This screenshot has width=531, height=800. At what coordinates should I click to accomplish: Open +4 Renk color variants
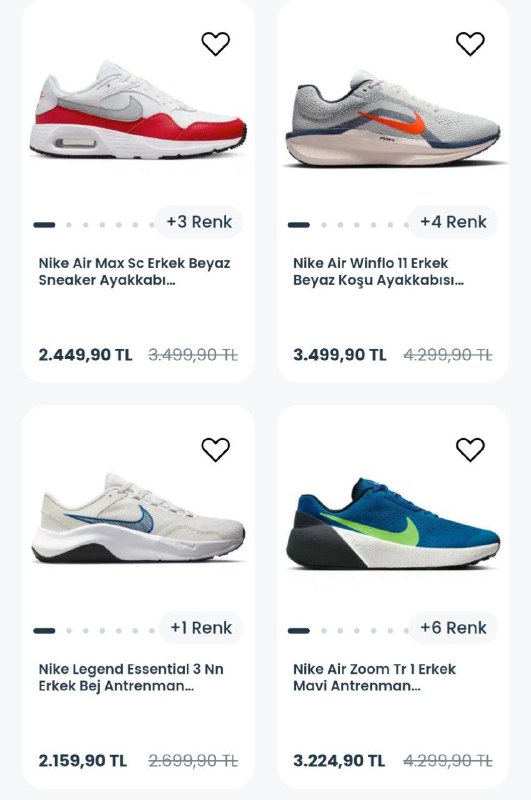pyautogui.click(x=453, y=222)
